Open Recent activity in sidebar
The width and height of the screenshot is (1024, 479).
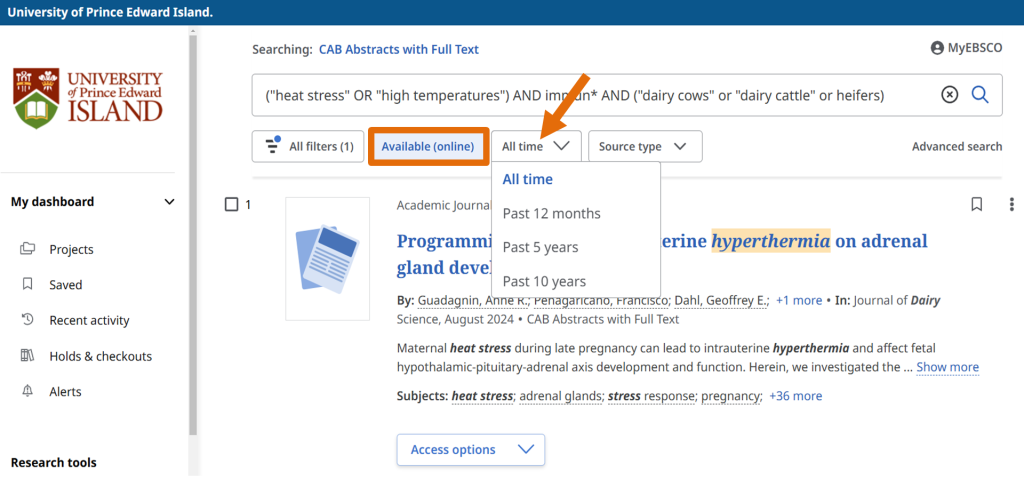[89, 321]
